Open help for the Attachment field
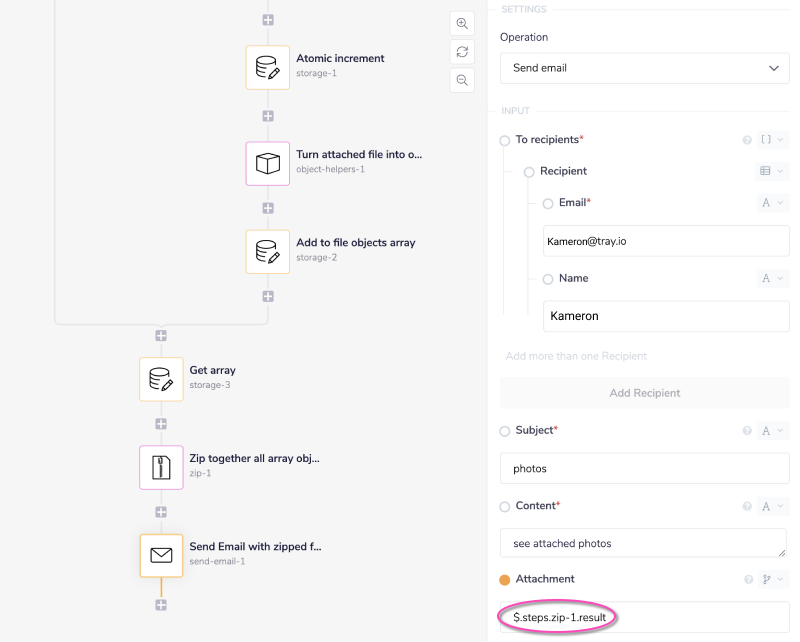 point(747,579)
